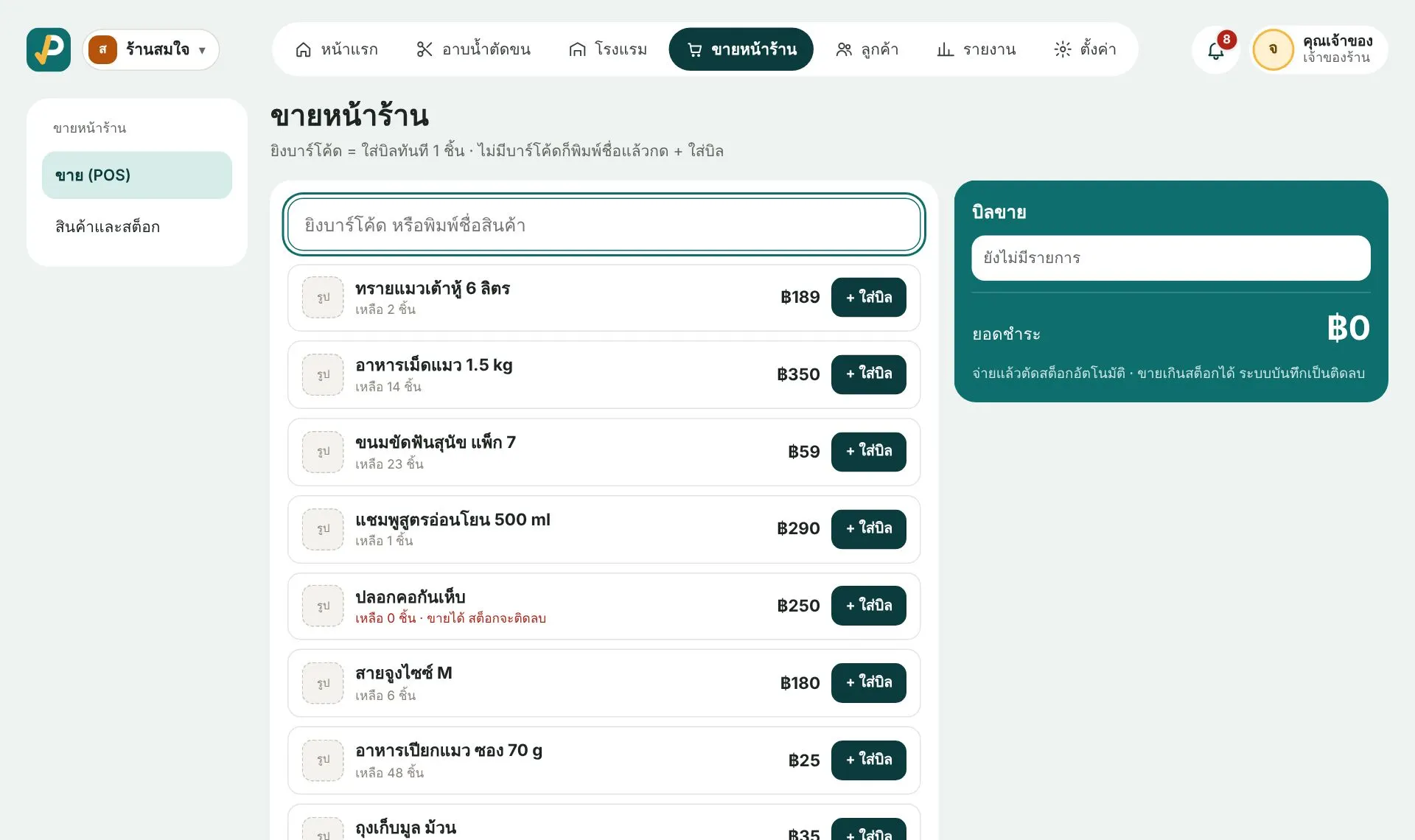Add ขนมขัดฟันสุนัข แพ็ก 7 to the bill
The width and height of the screenshot is (1415, 840).
(868, 452)
